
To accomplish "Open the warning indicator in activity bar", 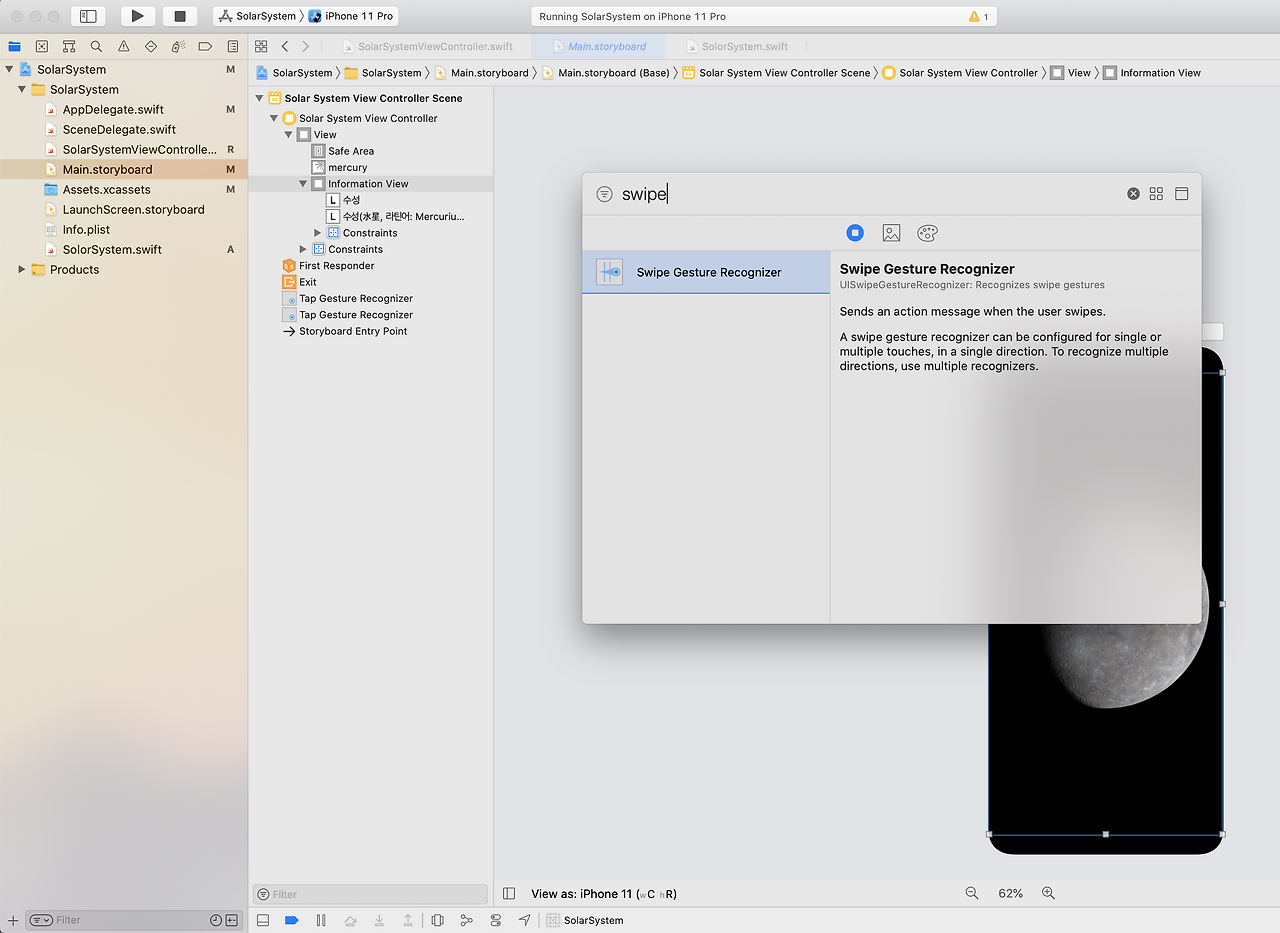I will click(x=978, y=17).
